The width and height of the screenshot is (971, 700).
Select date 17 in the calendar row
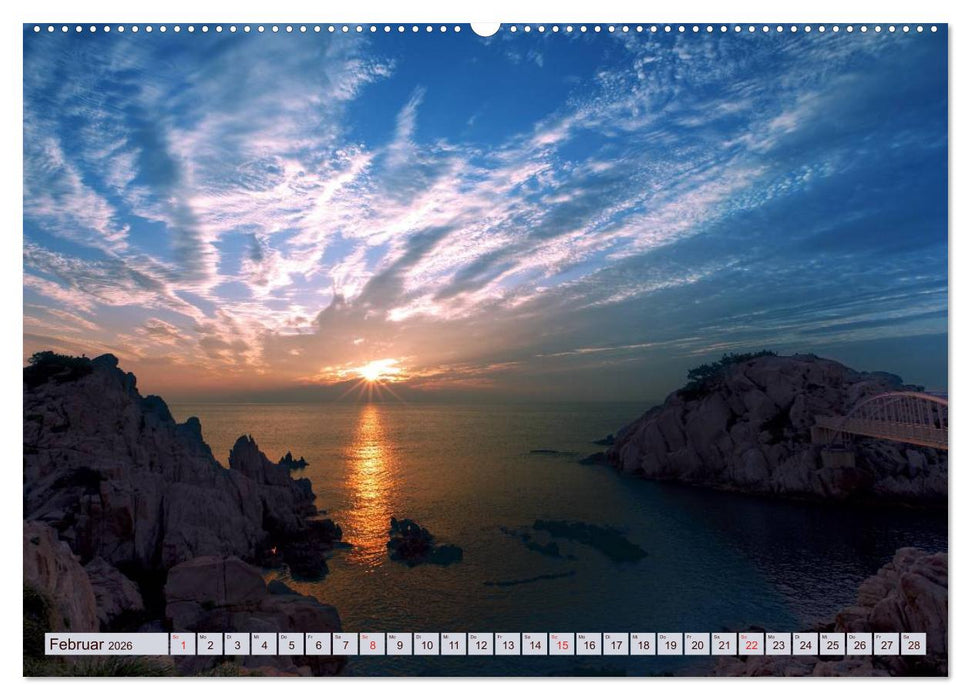(615, 645)
